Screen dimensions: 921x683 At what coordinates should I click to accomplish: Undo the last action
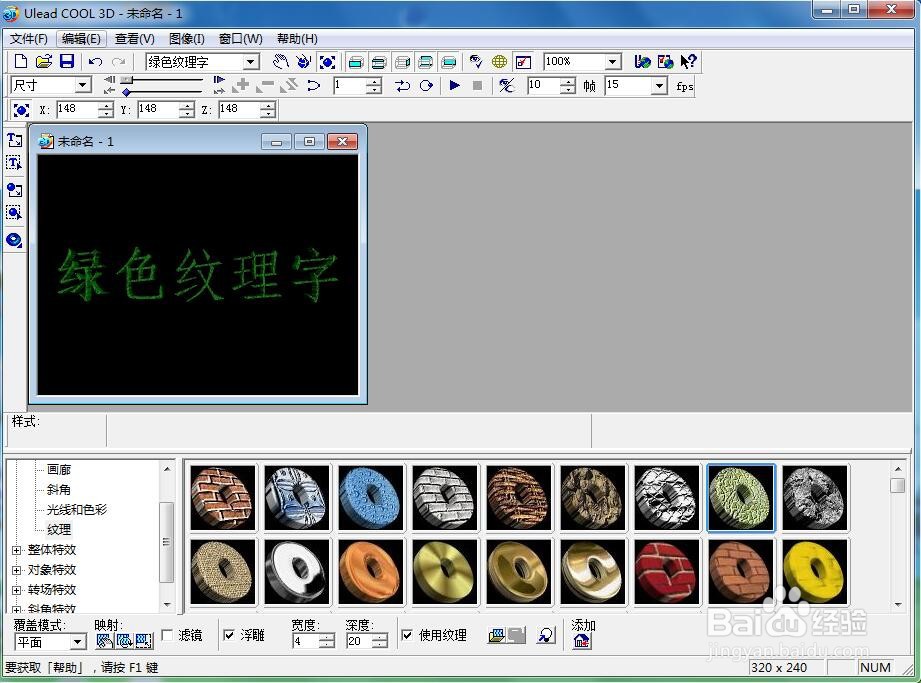(x=95, y=61)
